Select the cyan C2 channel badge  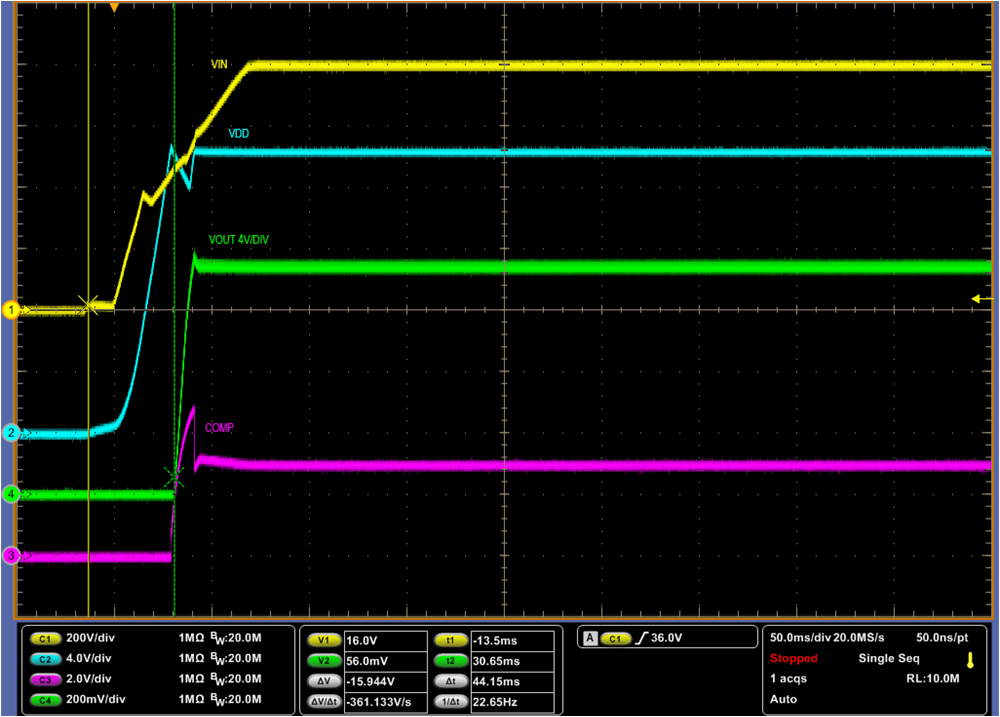(47, 658)
